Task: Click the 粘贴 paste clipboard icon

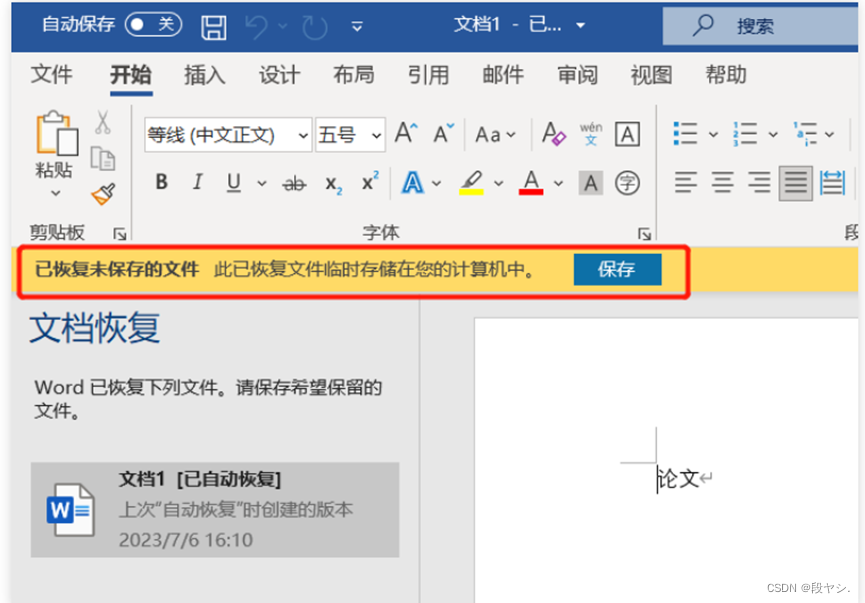Action: coord(56,133)
